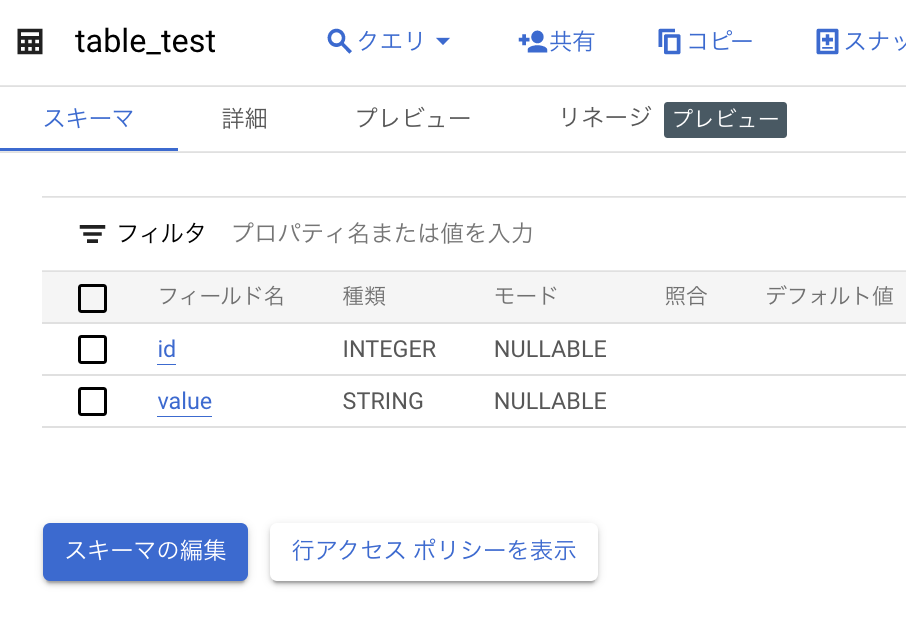The width and height of the screenshot is (906, 636).
Task: Click the スキーマの編集 button
Action: (x=145, y=552)
